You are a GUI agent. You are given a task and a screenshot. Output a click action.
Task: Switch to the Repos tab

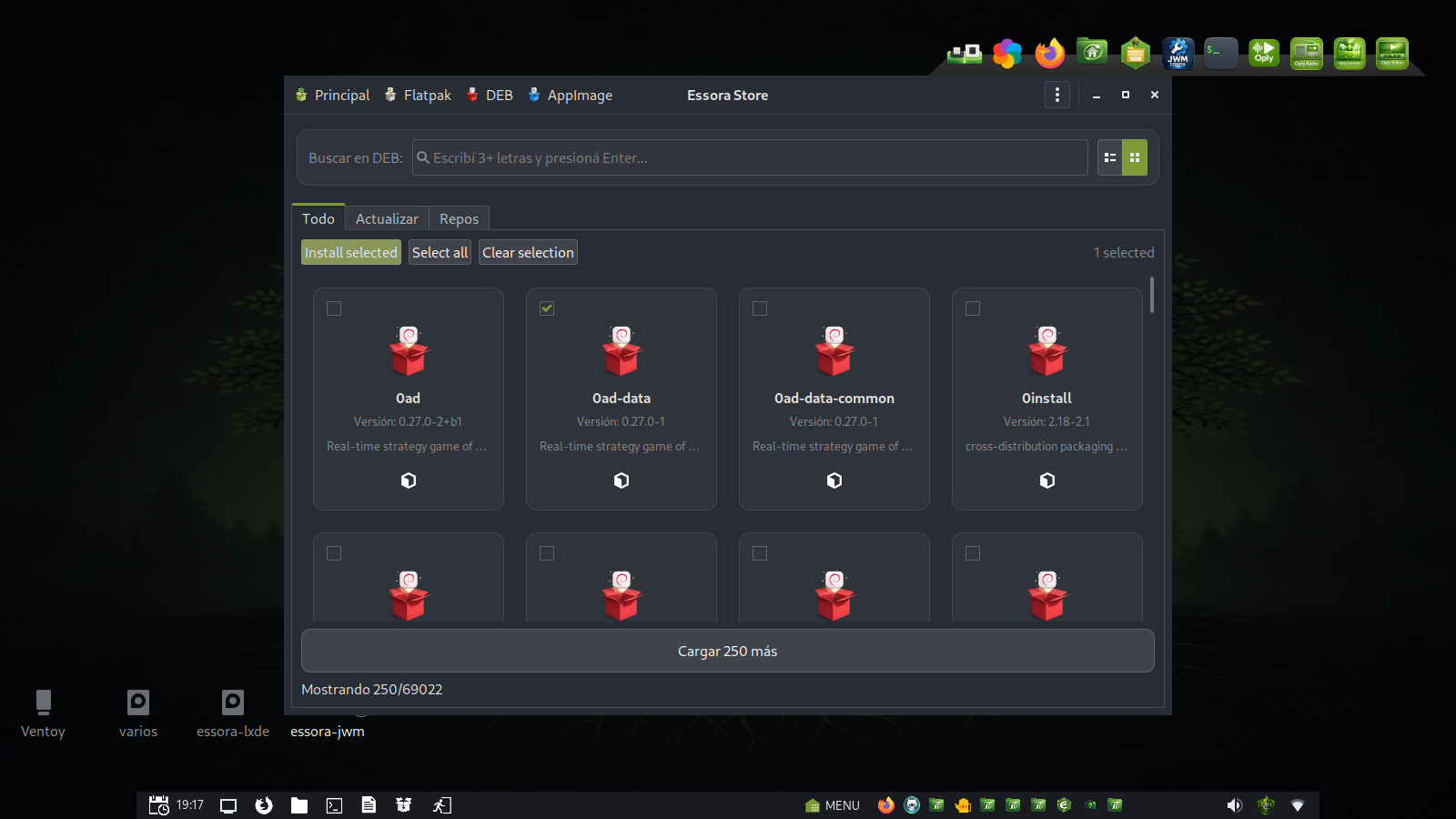[459, 218]
